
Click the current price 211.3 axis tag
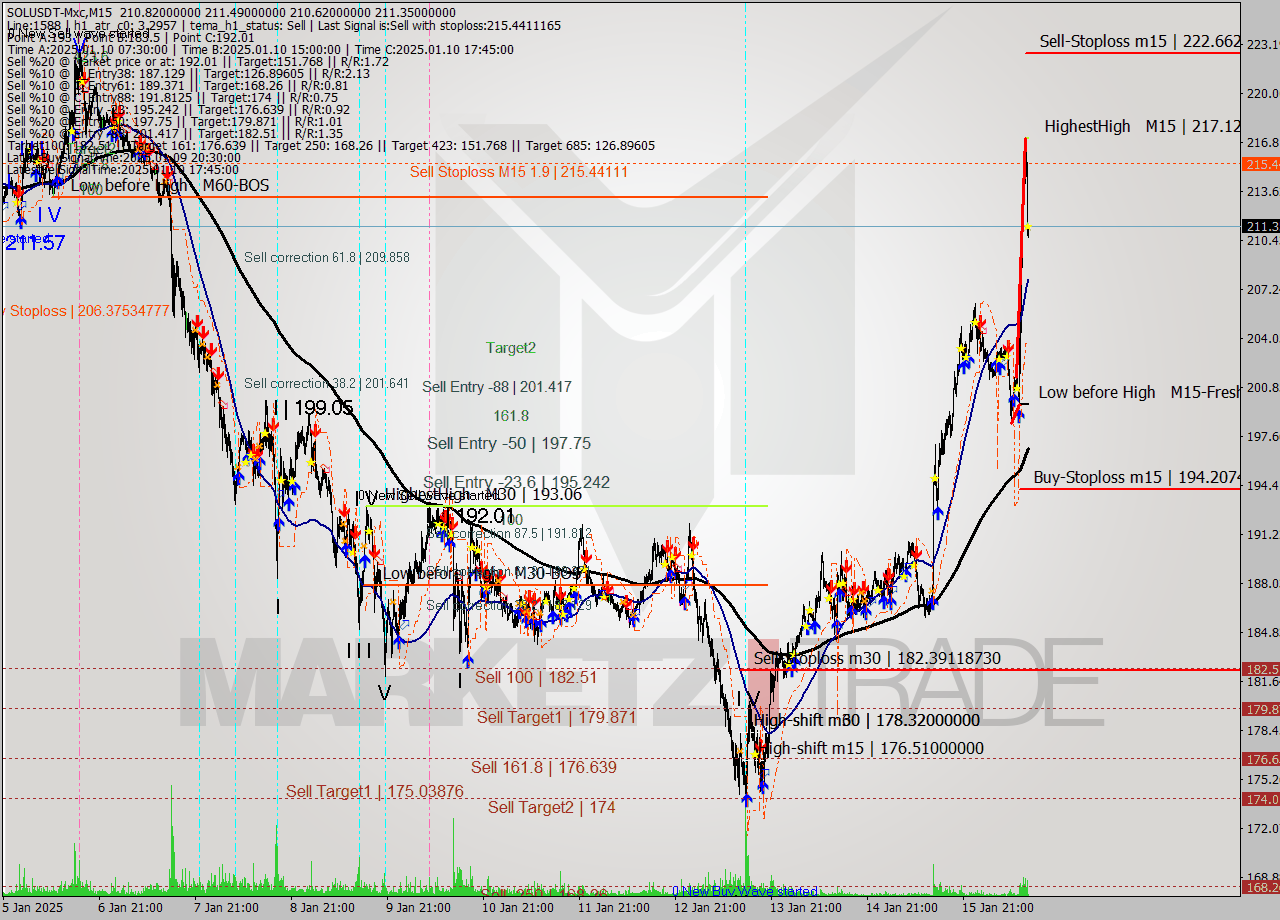tap(1260, 226)
